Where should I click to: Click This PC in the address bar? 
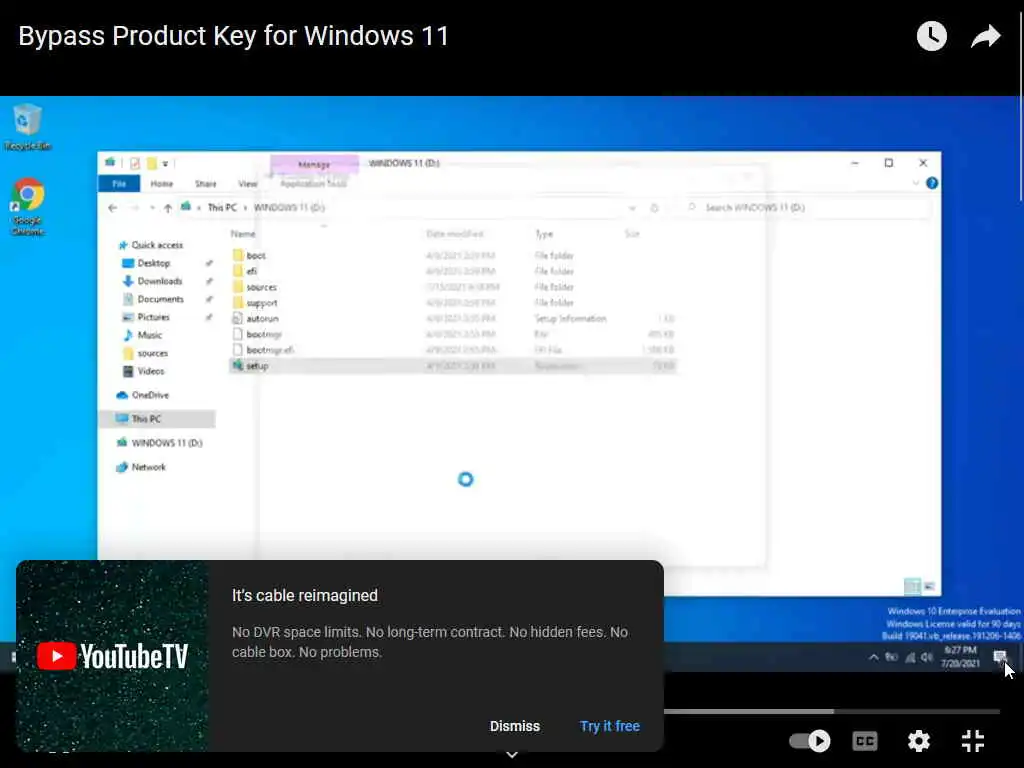click(x=222, y=207)
